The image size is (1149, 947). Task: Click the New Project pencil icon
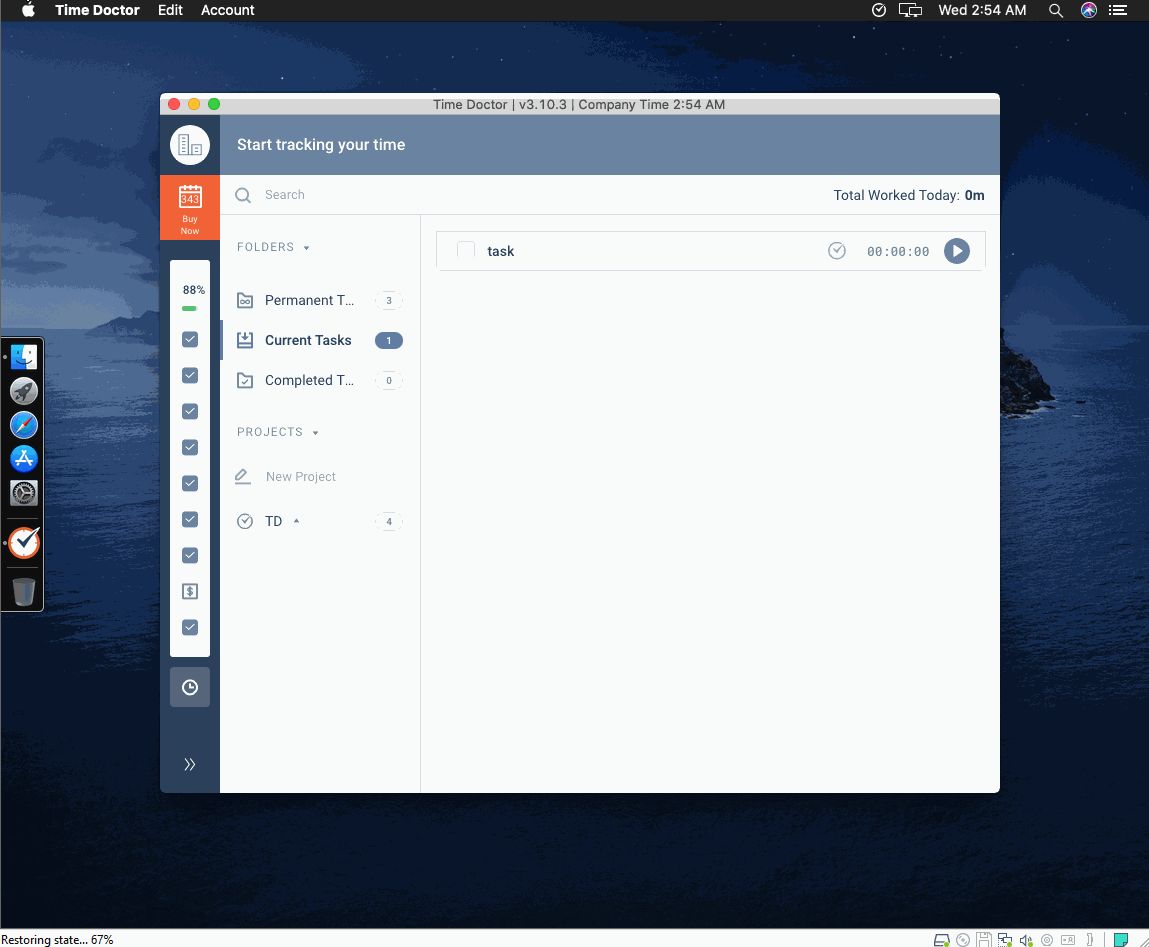[x=241, y=476]
